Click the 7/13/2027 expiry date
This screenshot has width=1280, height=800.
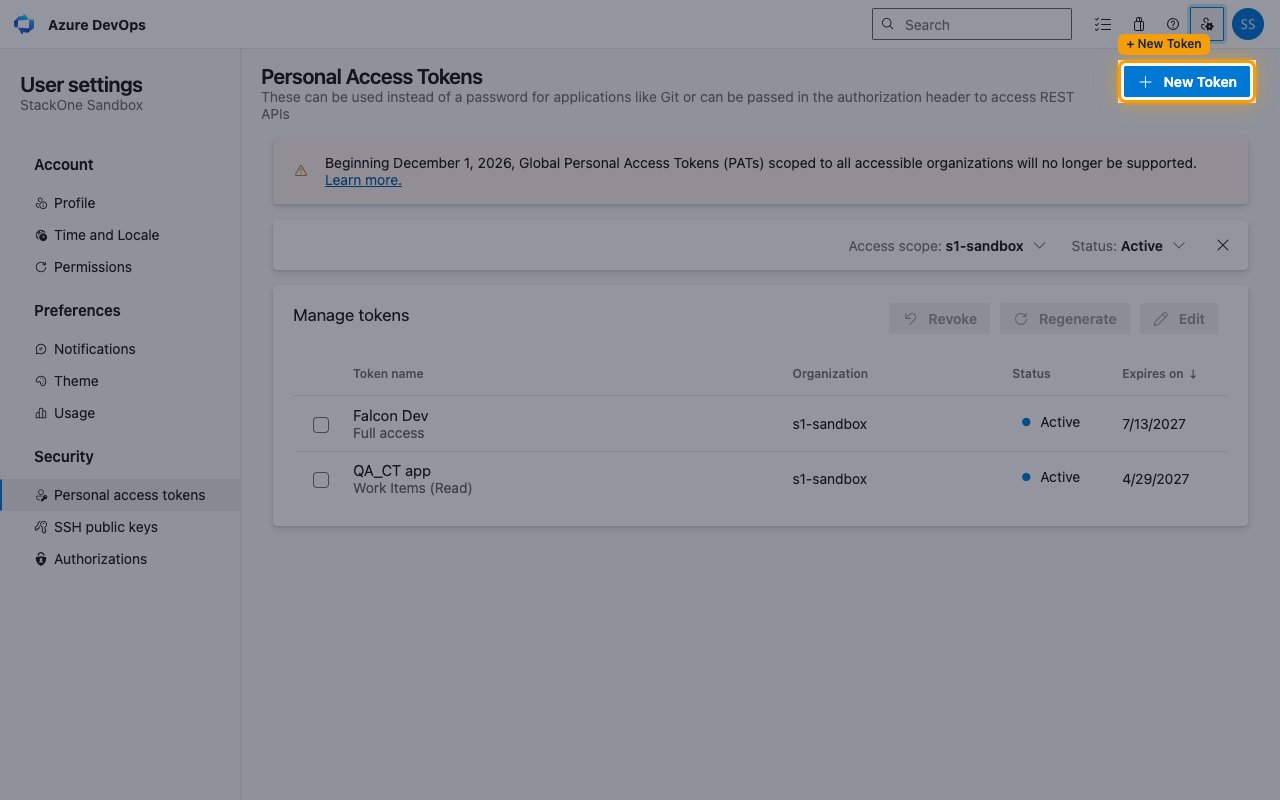tap(1154, 424)
